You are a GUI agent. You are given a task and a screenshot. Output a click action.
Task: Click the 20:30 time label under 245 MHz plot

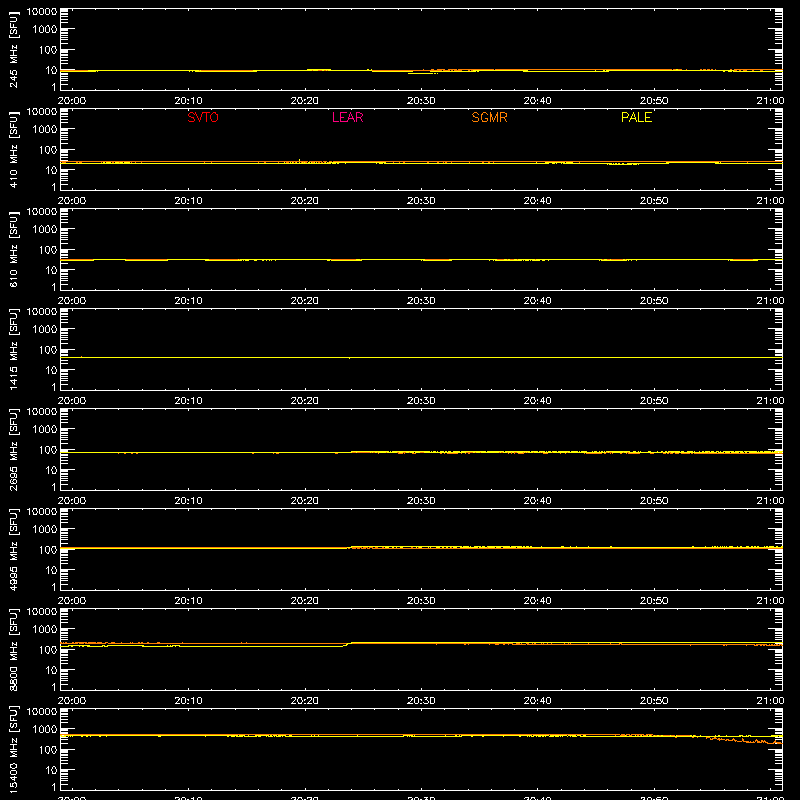point(421,101)
